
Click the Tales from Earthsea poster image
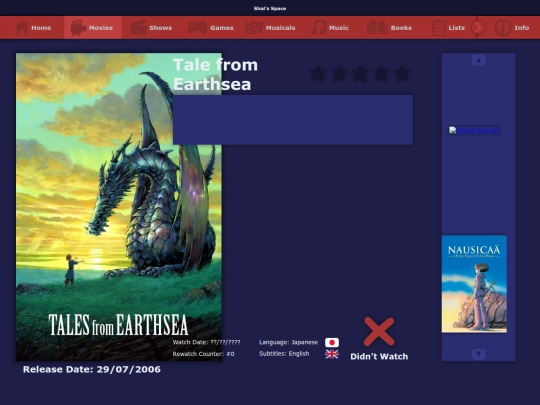119,207
